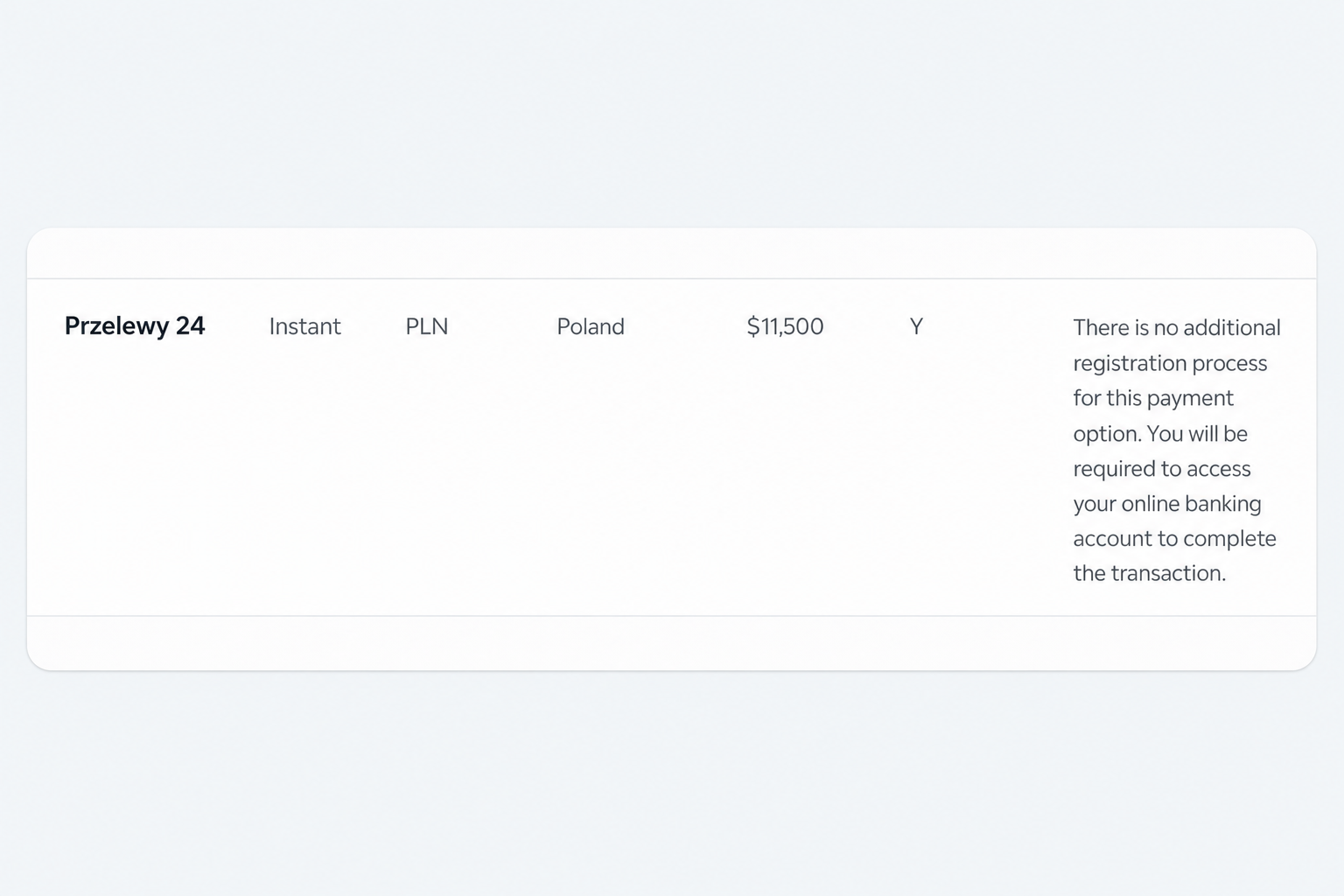Click the $11,500 limit amount
This screenshot has height=896, width=1344.
coord(785,326)
